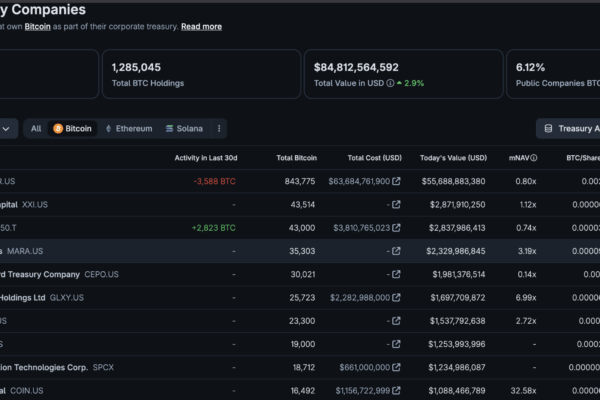Sort by Today's Value (USD) column header
600x400 pixels.
(453, 158)
